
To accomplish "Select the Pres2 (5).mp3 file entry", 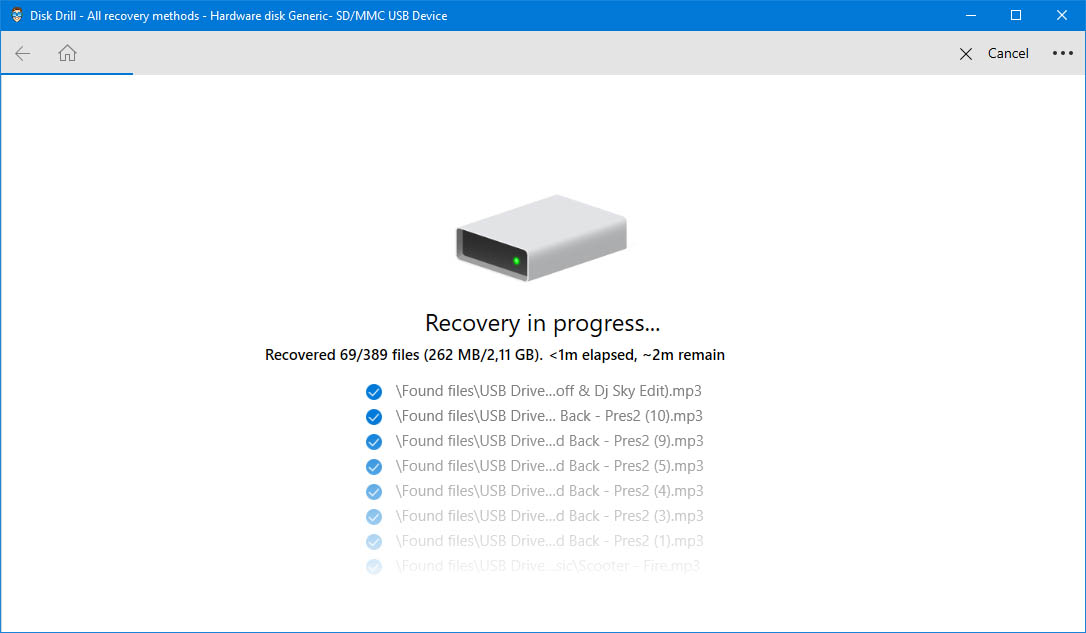I will [549, 466].
